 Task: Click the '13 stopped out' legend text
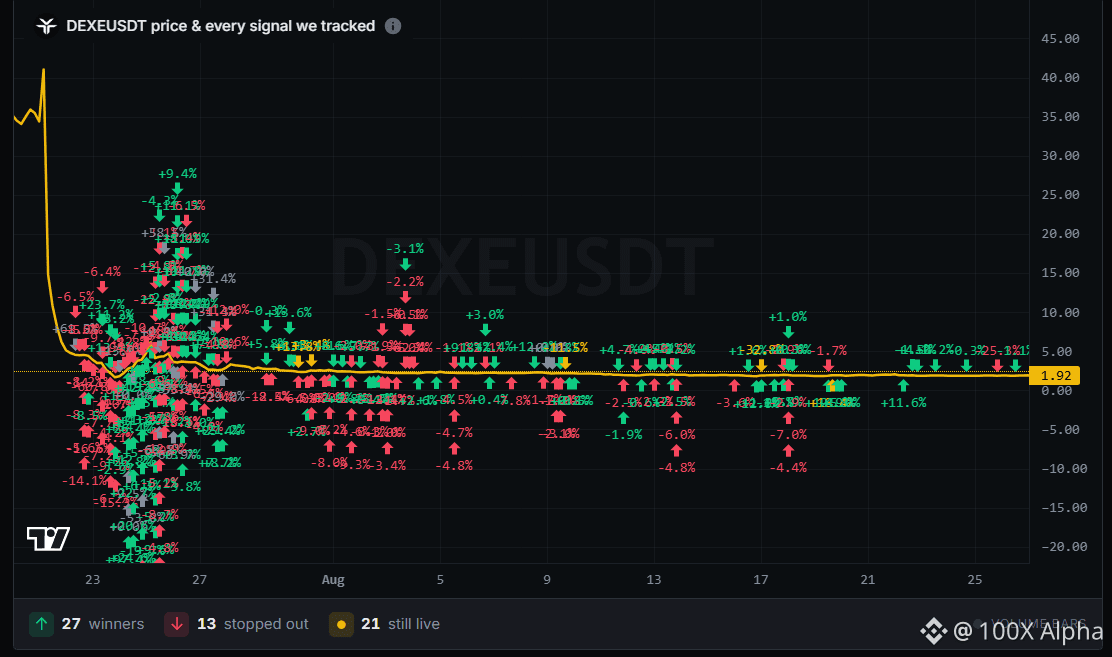click(x=252, y=624)
